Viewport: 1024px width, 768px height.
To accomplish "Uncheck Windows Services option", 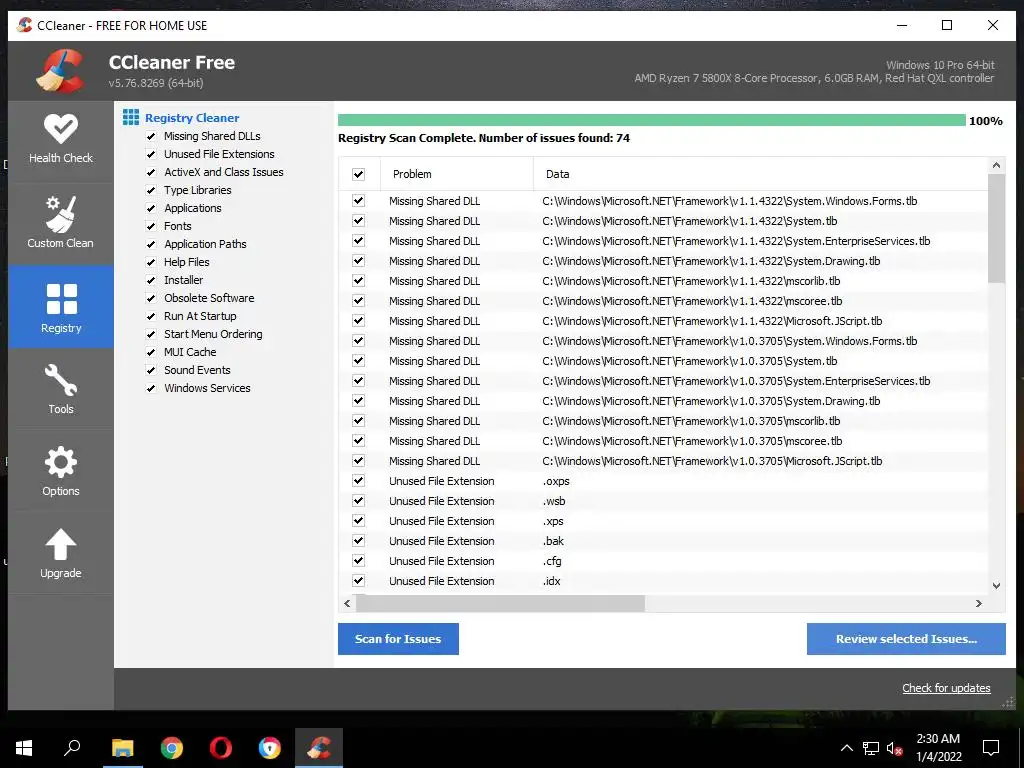I will pos(151,388).
